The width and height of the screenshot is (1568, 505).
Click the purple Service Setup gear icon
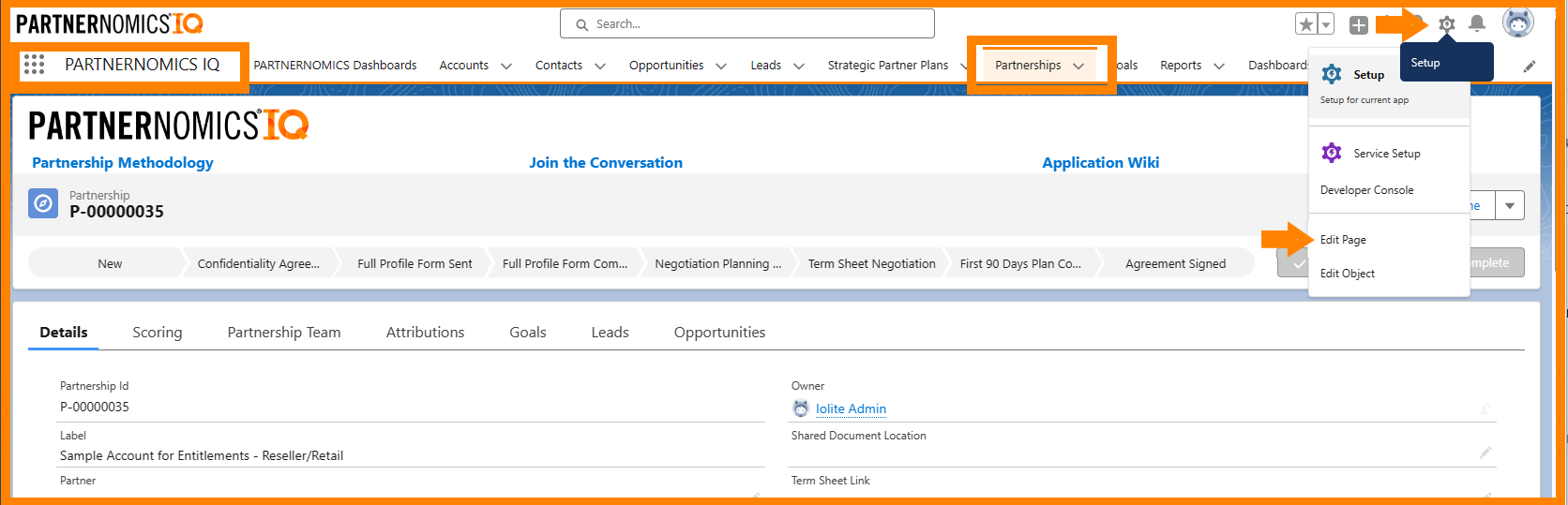click(x=1332, y=153)
